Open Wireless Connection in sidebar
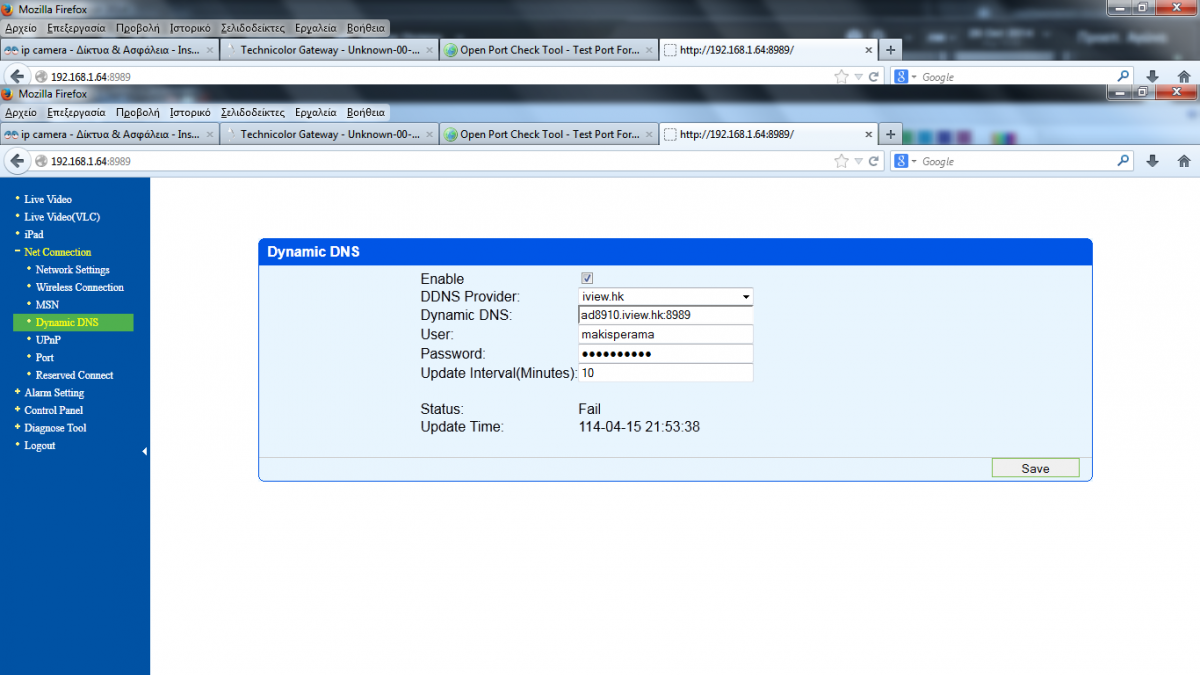 (x=80, y=287)
